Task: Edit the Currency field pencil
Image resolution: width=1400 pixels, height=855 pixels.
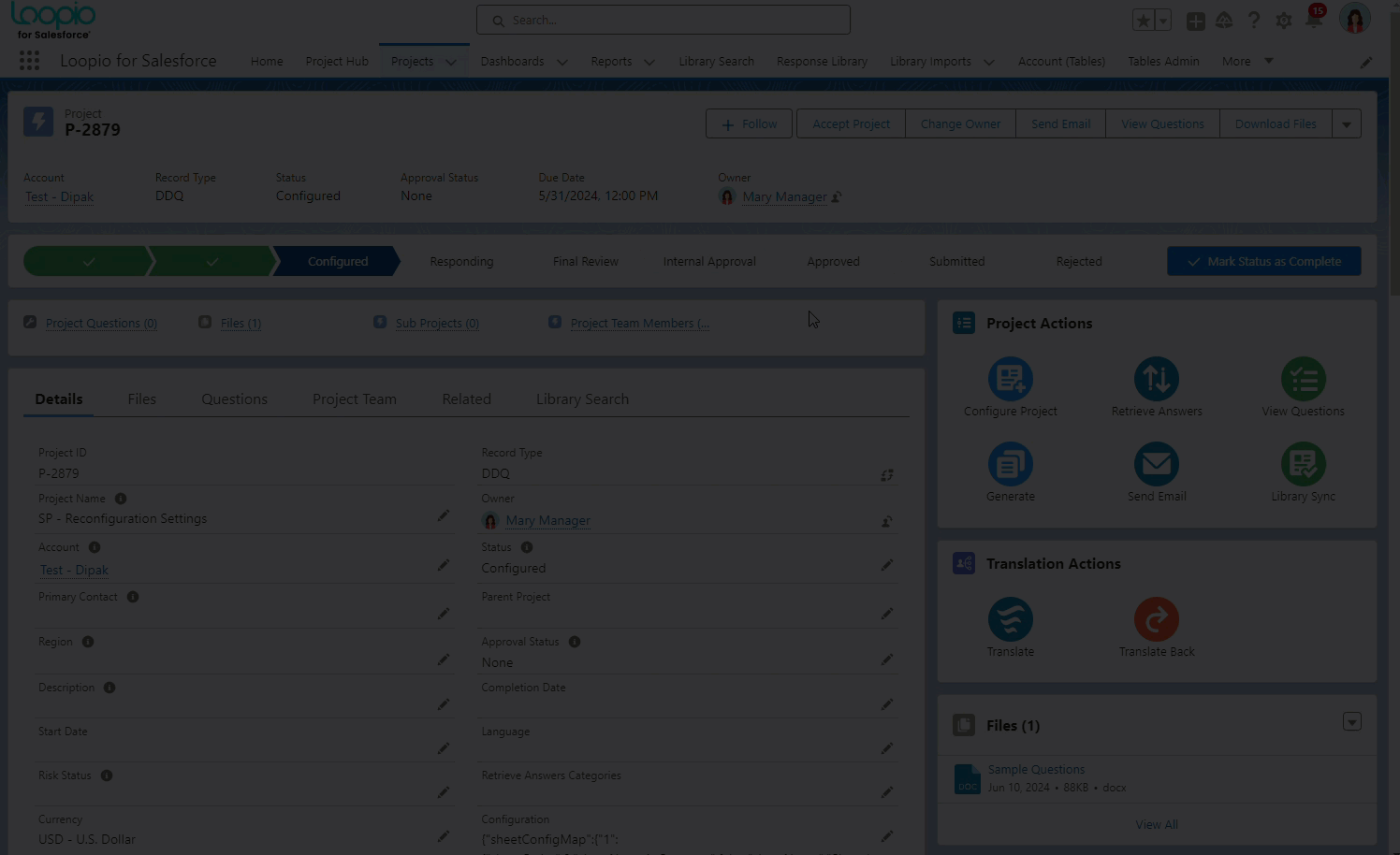Action: coord(444,836)
